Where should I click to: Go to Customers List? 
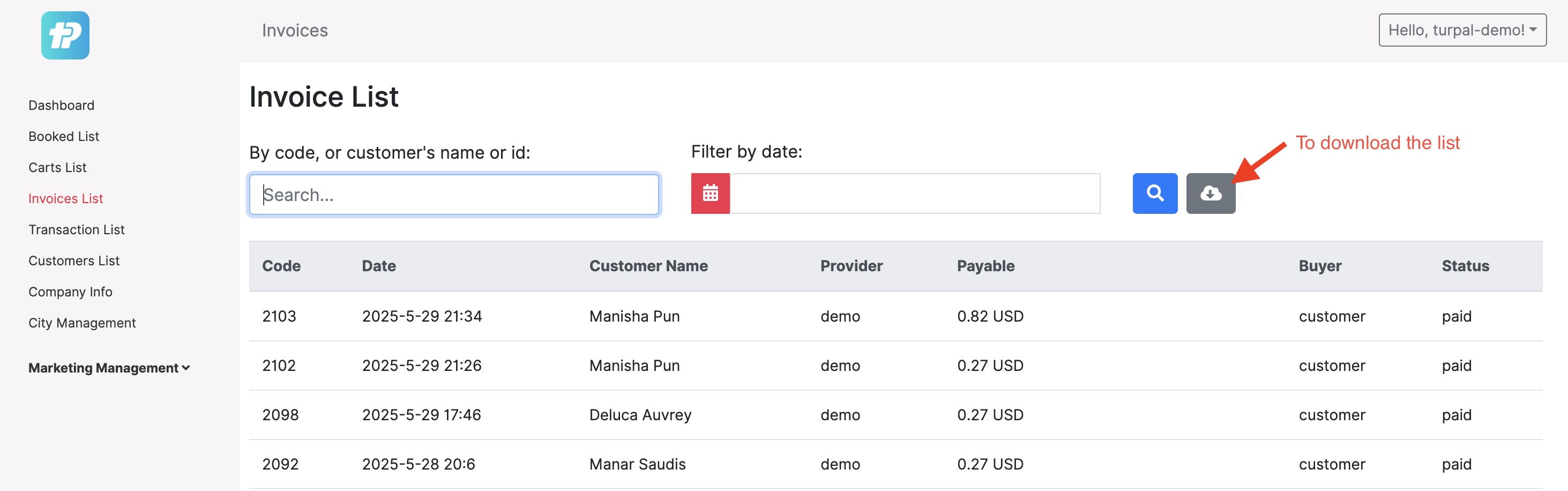pyautogui.click(x=74, y=261)
